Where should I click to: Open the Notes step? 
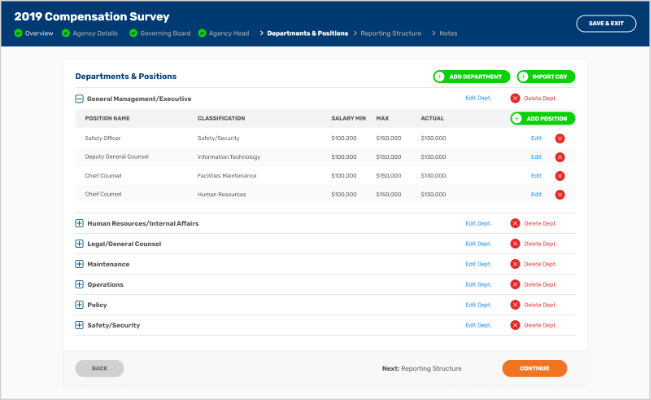tap(447, 33)
